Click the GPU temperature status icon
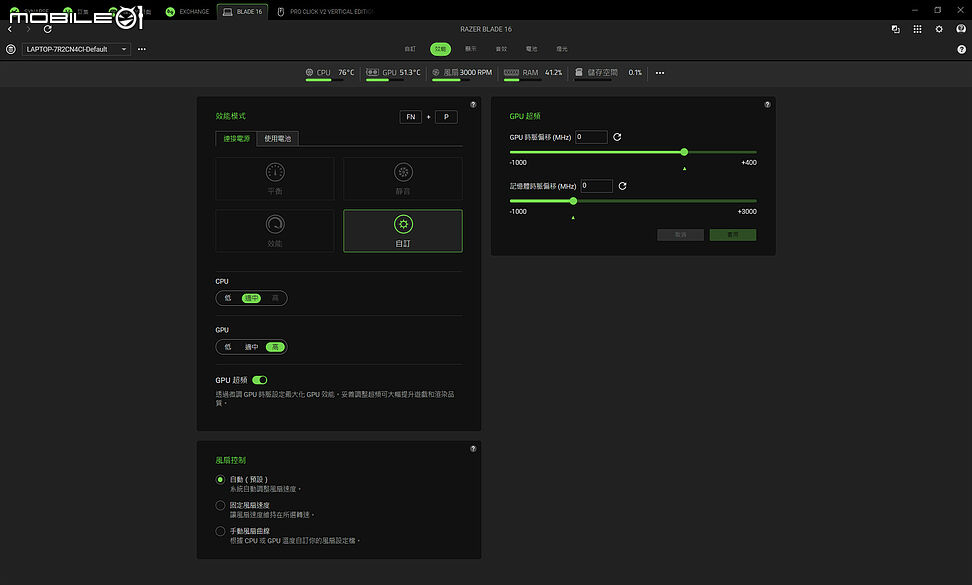The width and height of the screenshot is (972, 585). pyautogui.click(x=372, y=73)
